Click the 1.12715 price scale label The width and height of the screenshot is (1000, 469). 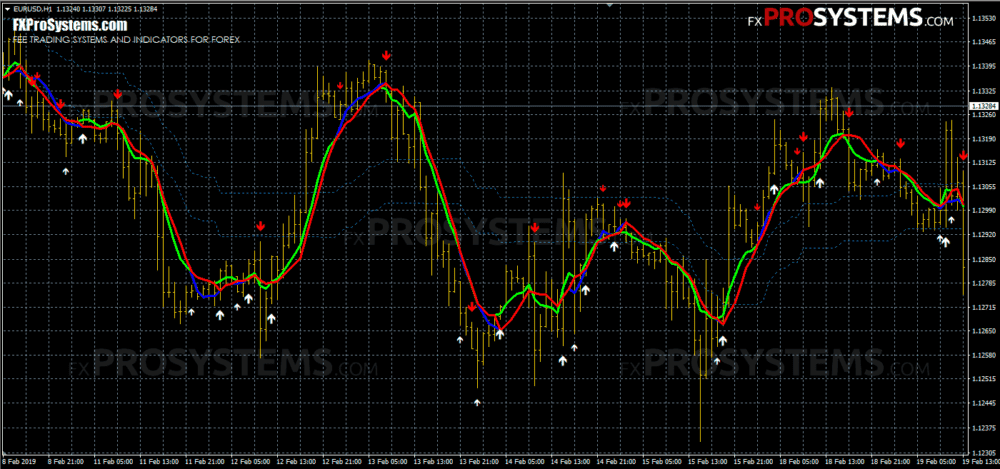coord(982,308)
